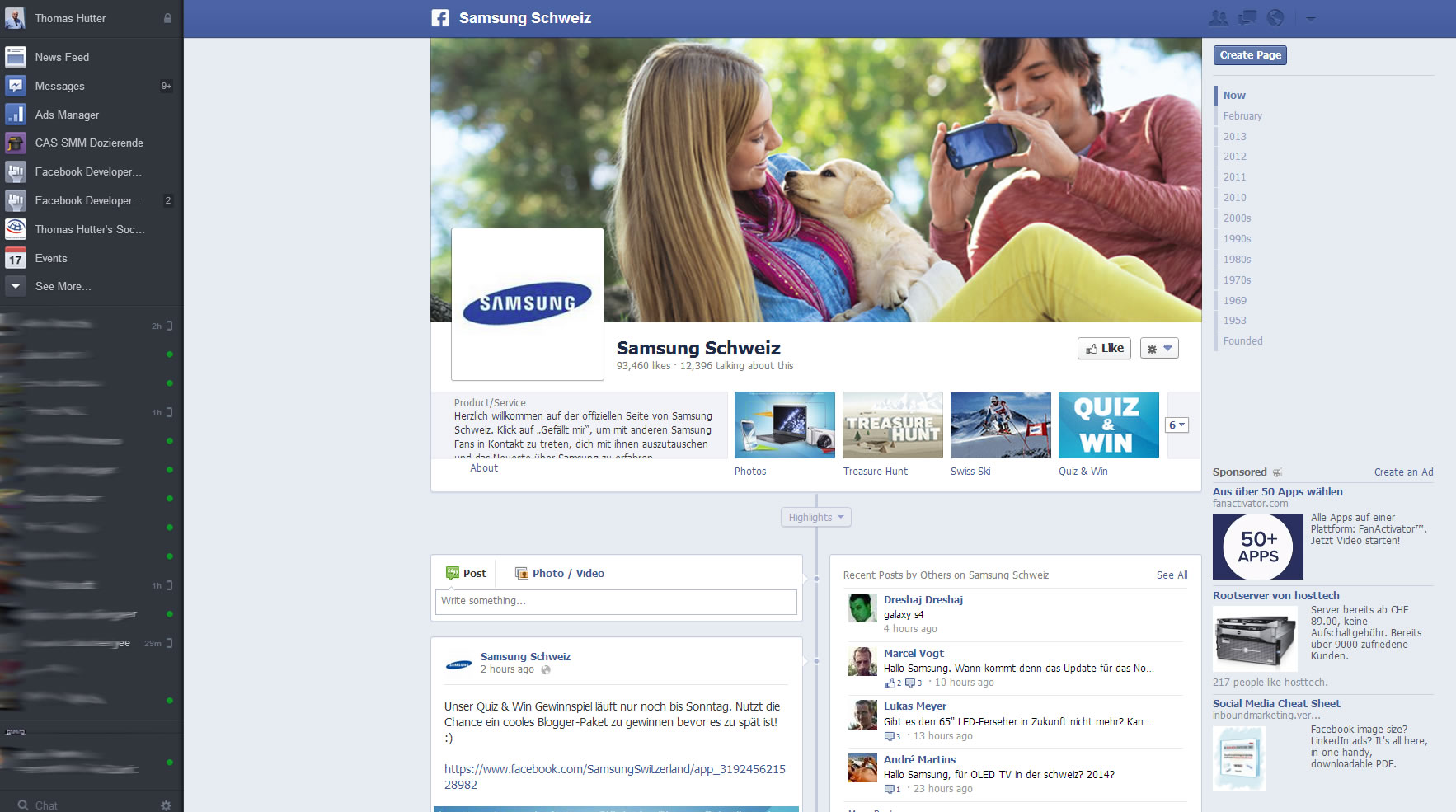Like the Samsung Schweiz page
This screenshot has height=812, width=1456.
tap(1104, 348)
